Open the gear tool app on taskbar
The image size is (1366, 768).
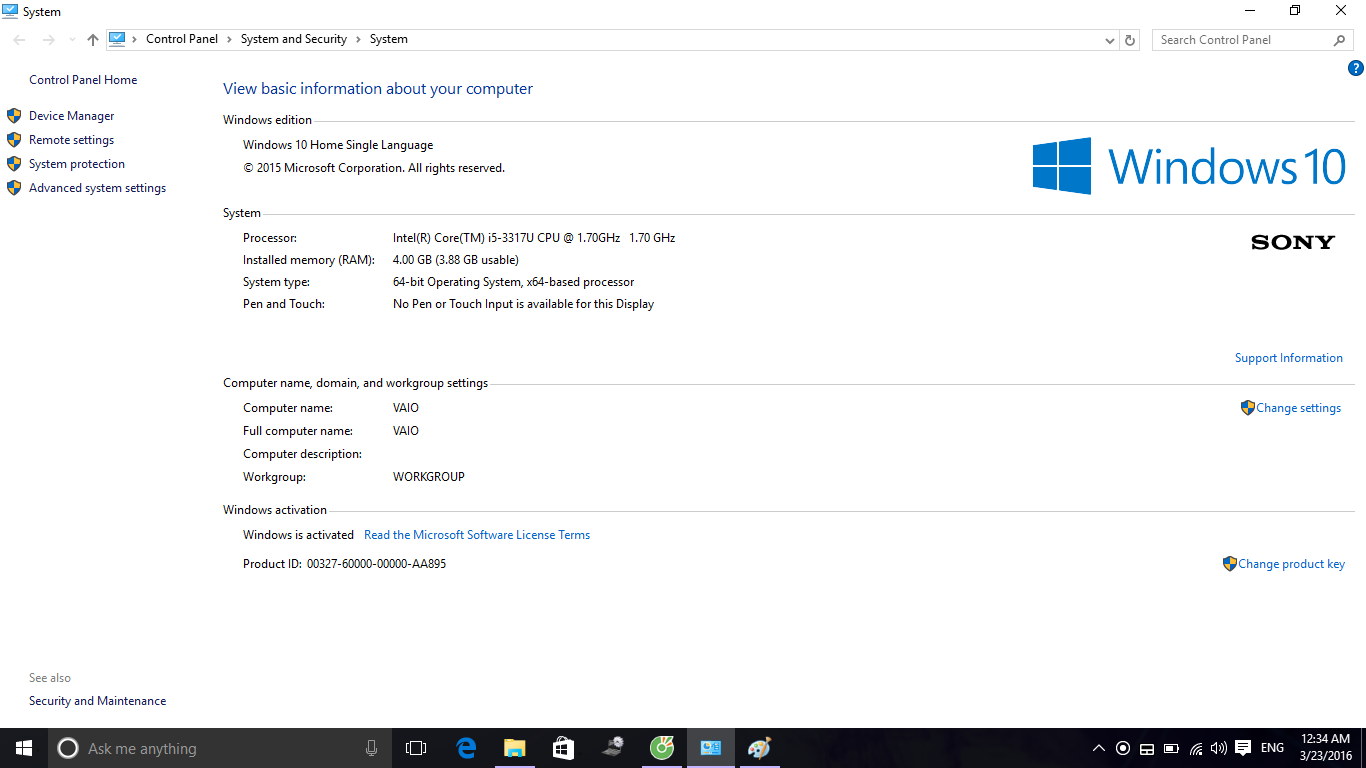pos(613,748)
